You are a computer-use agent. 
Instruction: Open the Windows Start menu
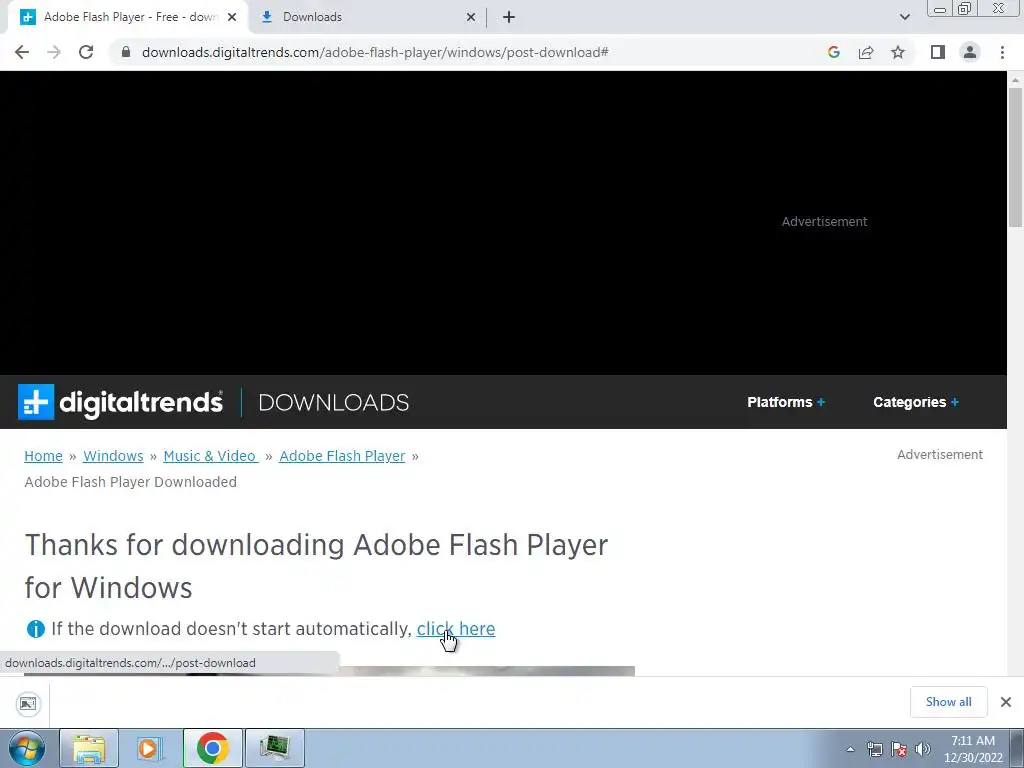click(26, 748)
